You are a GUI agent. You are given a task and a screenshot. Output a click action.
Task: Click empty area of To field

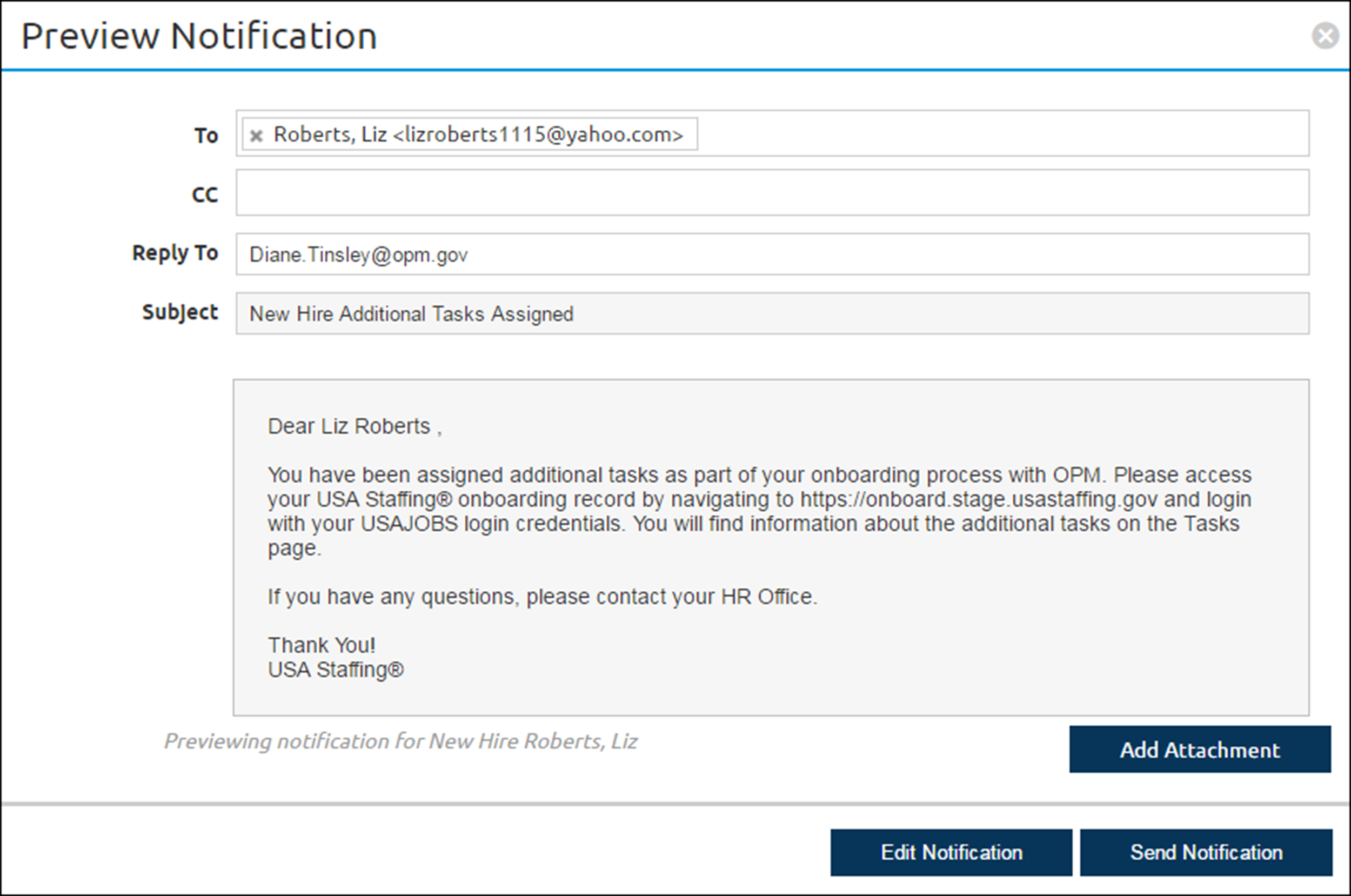point(1000,133)
